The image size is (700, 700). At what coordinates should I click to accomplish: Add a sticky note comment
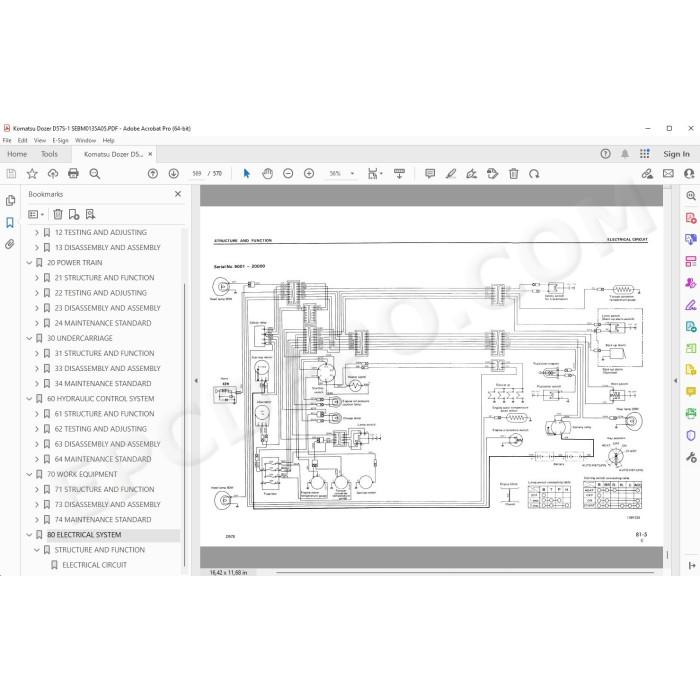[x=430, y=174]
